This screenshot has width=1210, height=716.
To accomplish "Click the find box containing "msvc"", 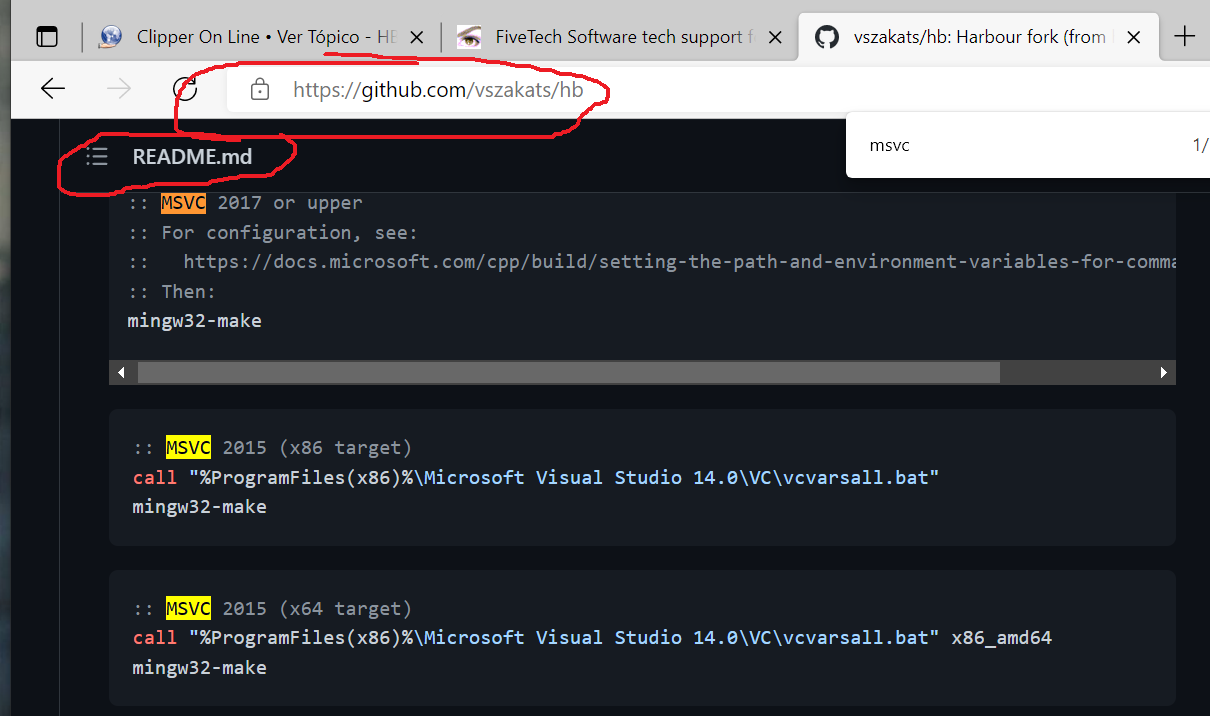I will click(1000, 145).
